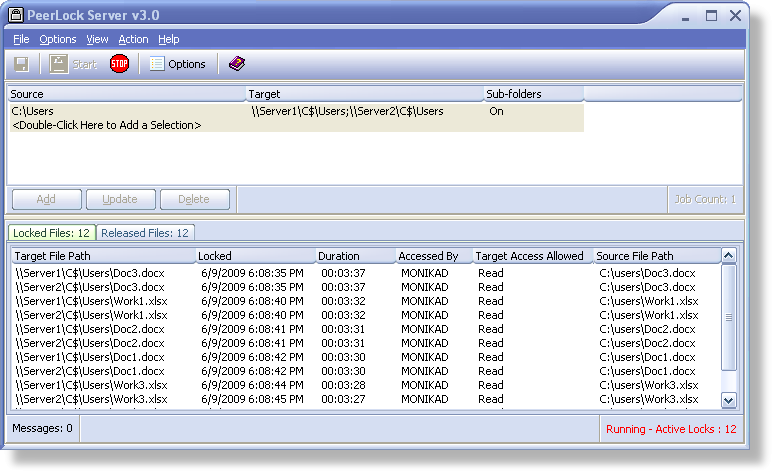The width and height of the screenshot is (774, 474).
Task: Sort by Duration column header
Action: pyautogui.click(x=355, y=256)
